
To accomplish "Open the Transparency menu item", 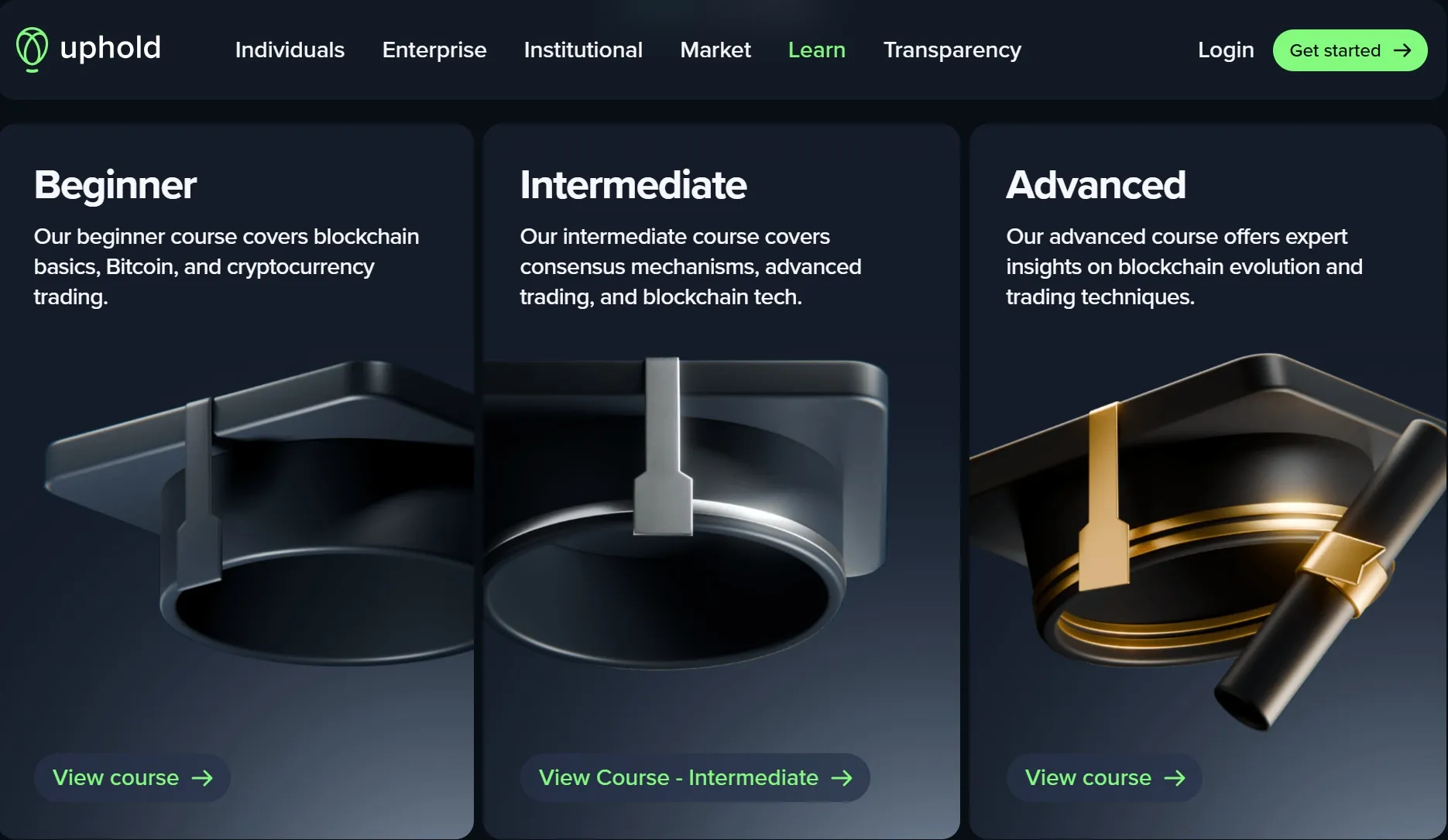I will [952, 50].
